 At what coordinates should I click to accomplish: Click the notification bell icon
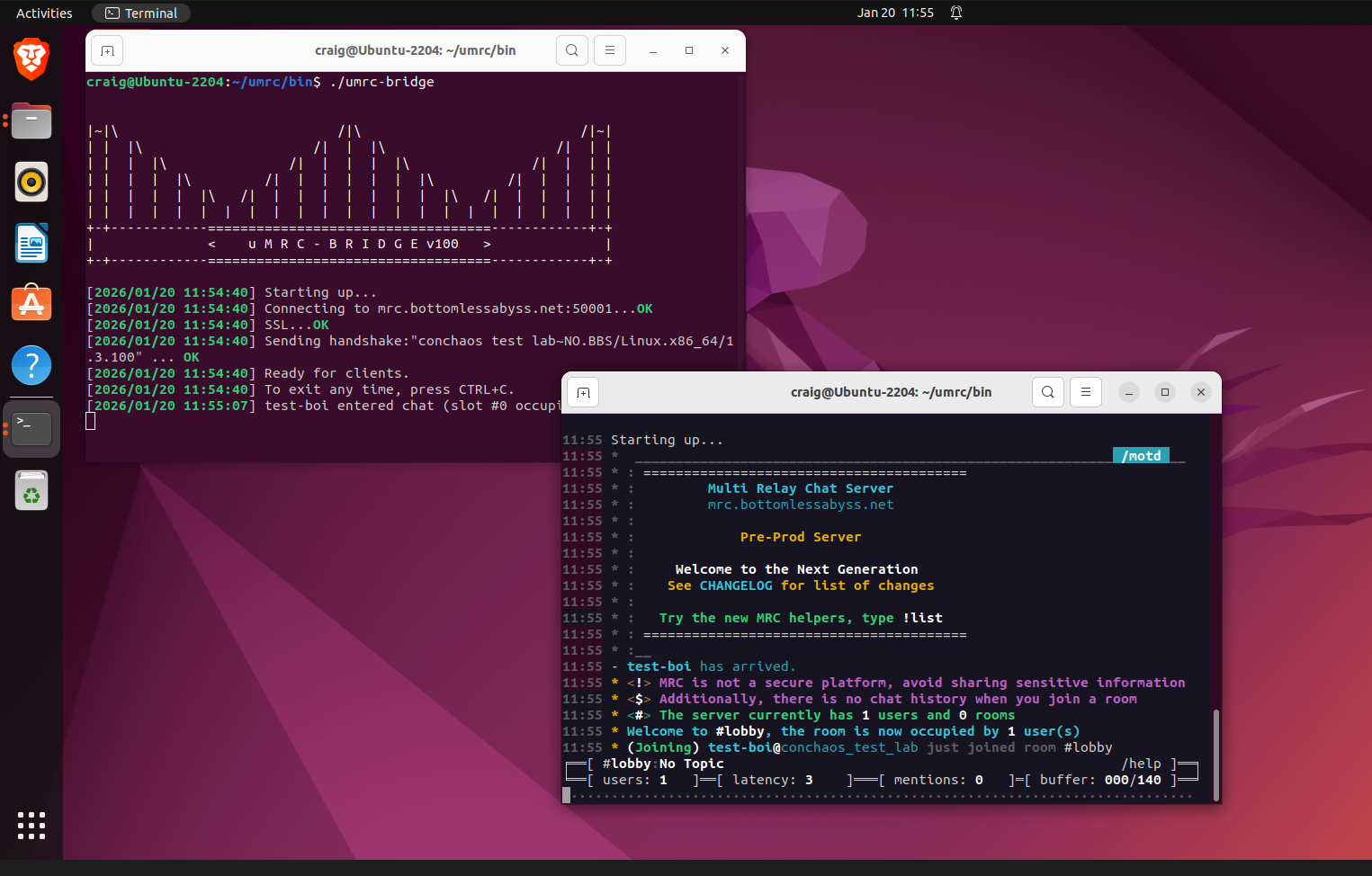(x=956, y=13)
